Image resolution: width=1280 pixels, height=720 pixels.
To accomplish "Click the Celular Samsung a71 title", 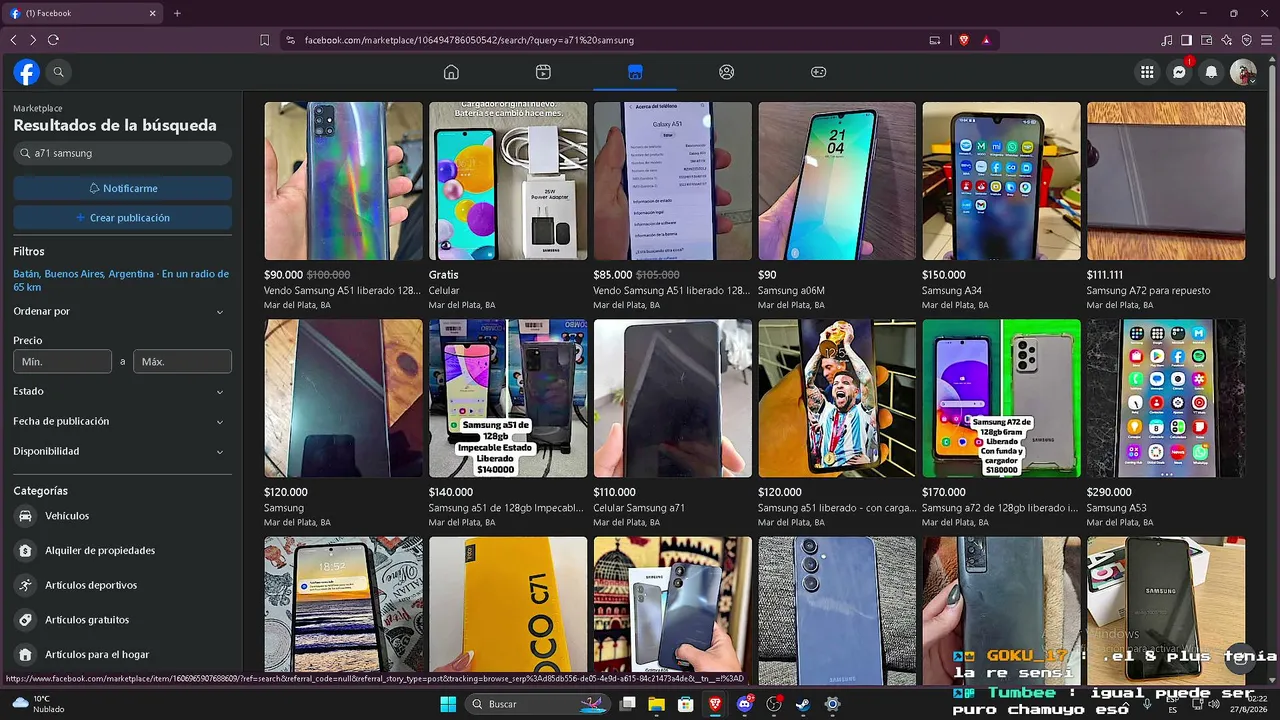I will [x=639, y=508].
